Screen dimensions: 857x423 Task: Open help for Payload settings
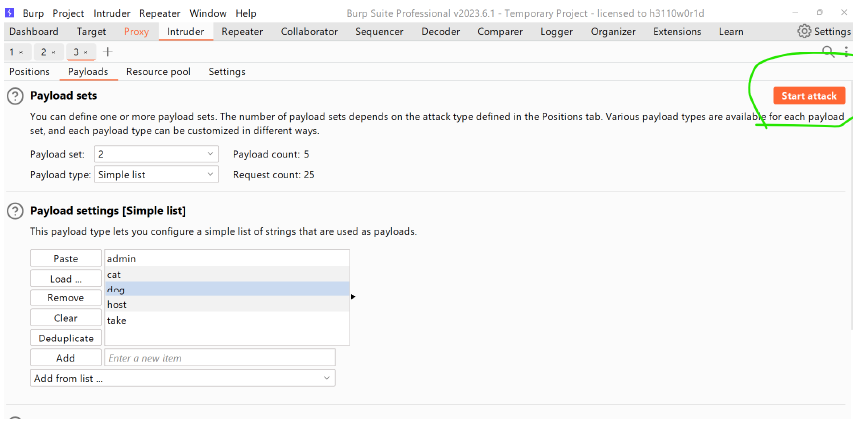click(15, 210)
